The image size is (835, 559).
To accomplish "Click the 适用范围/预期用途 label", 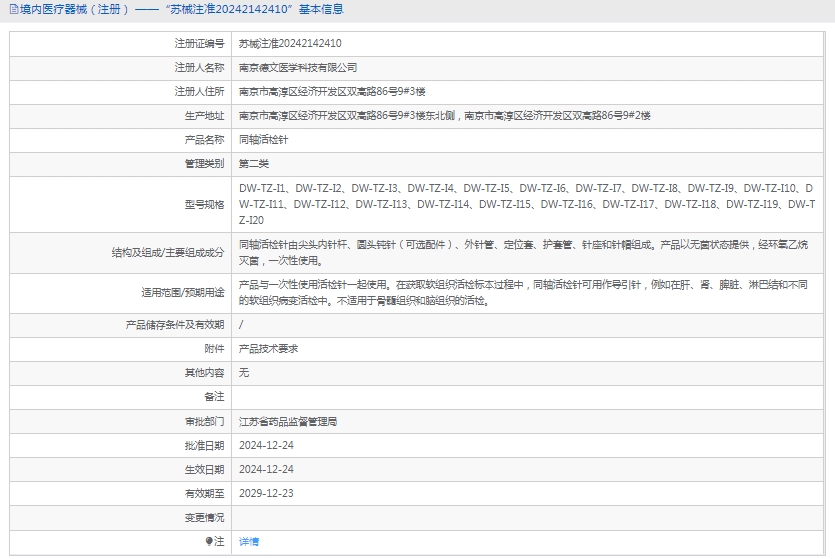I will pos(183,293).
